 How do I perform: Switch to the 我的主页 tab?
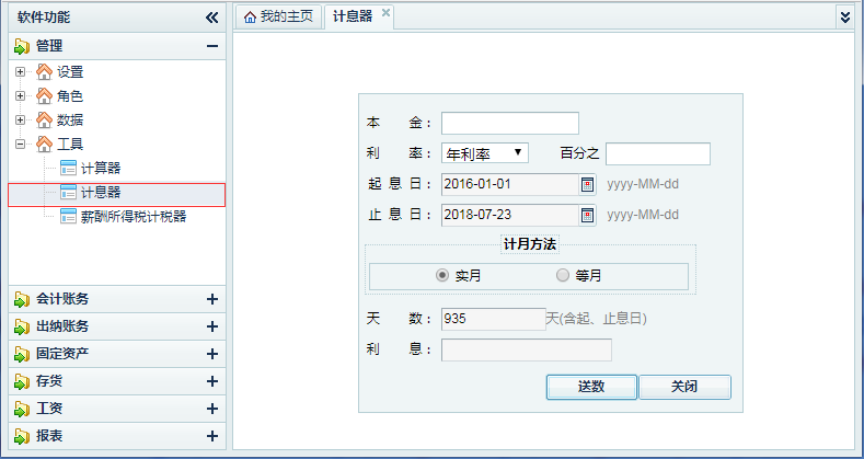pyautogui.click(x=278, y=17)
